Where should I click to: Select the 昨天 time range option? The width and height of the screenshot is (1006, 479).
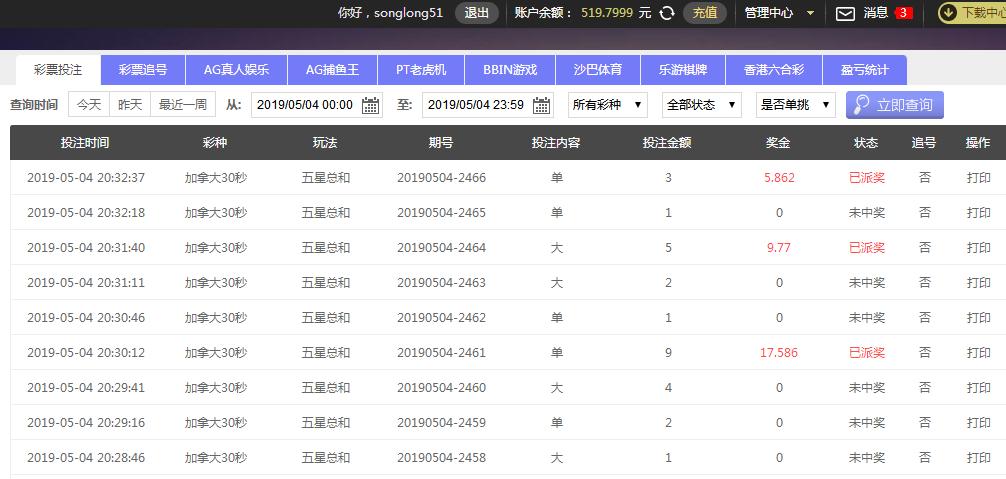pyautogui.click(x=130, y=105)
